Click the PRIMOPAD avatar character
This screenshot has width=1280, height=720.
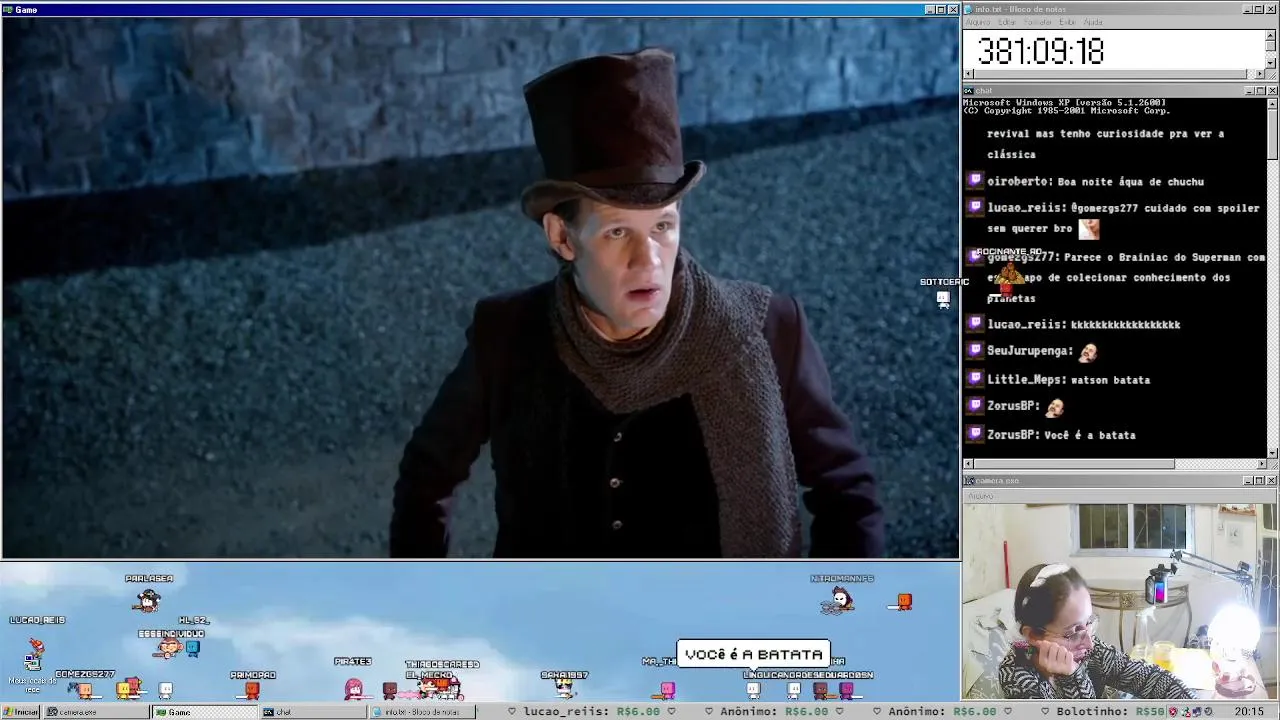pyautogui.click(x=252, y=690)
